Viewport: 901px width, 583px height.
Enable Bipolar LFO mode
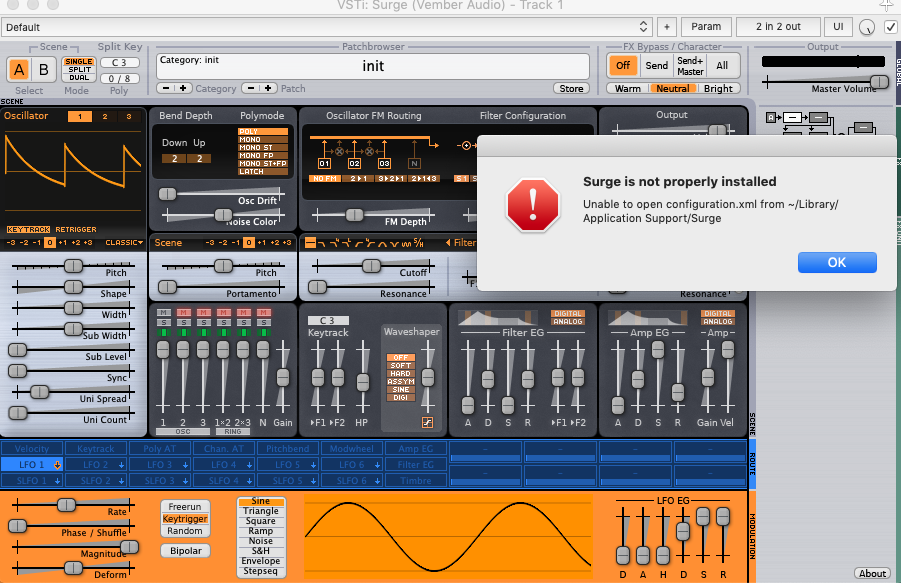(x=186, y=551)
